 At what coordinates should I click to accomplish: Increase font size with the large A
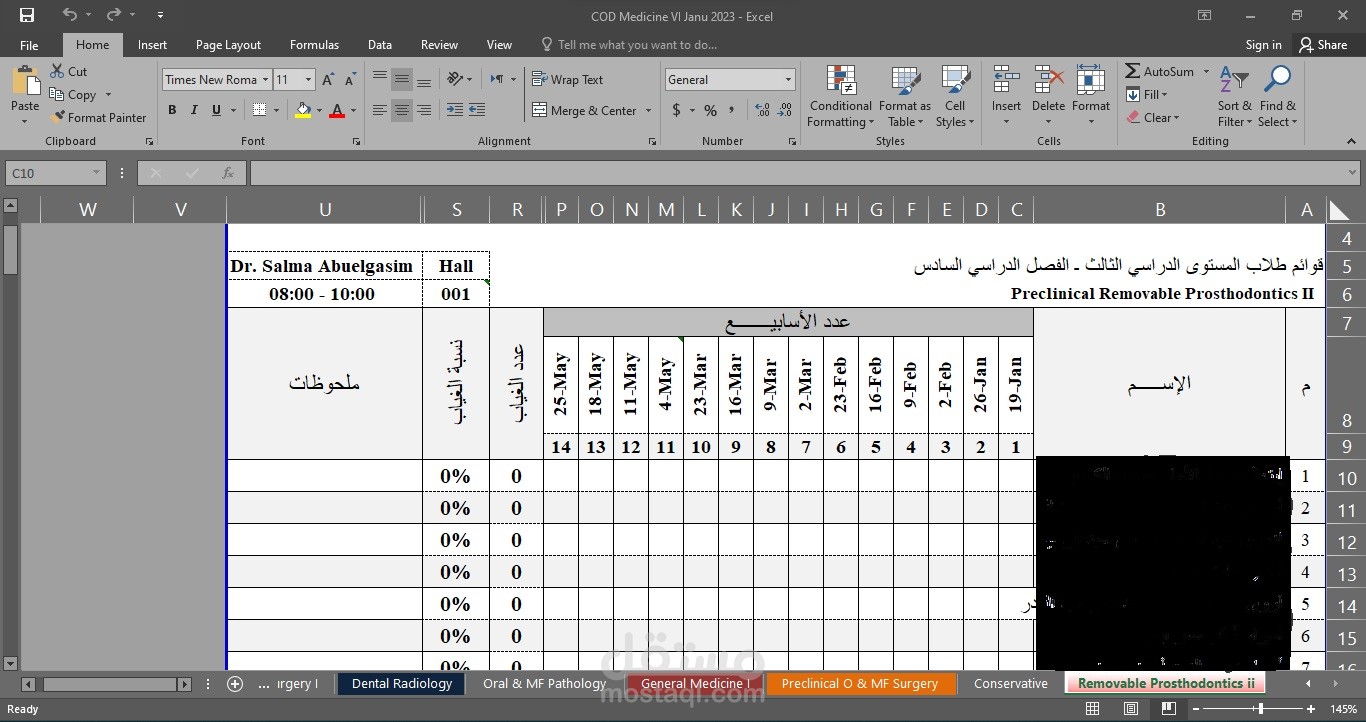click(328, 80)
